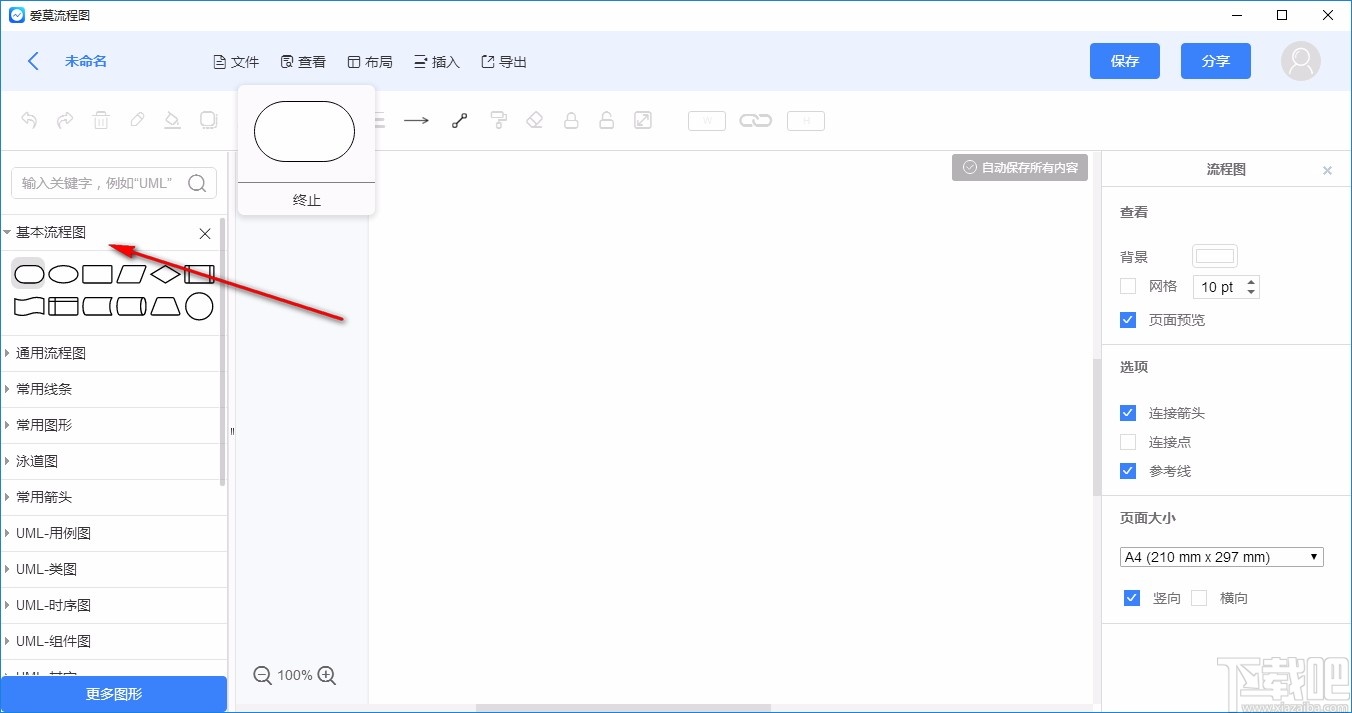
Task: Select the straight arrow connector icon
Action: (x=416, y=120)
